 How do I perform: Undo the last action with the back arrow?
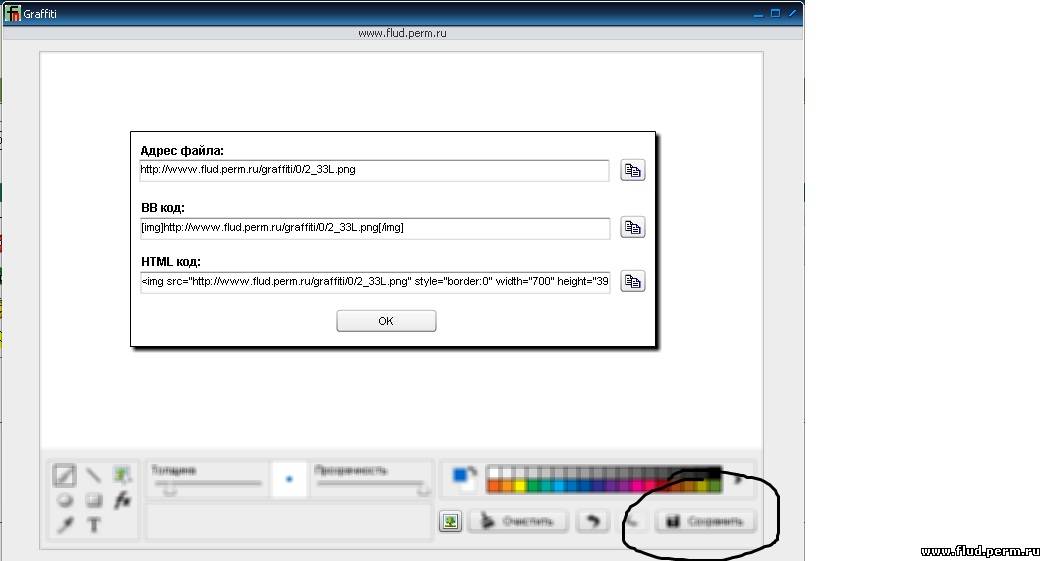click(x=592, y=521)
